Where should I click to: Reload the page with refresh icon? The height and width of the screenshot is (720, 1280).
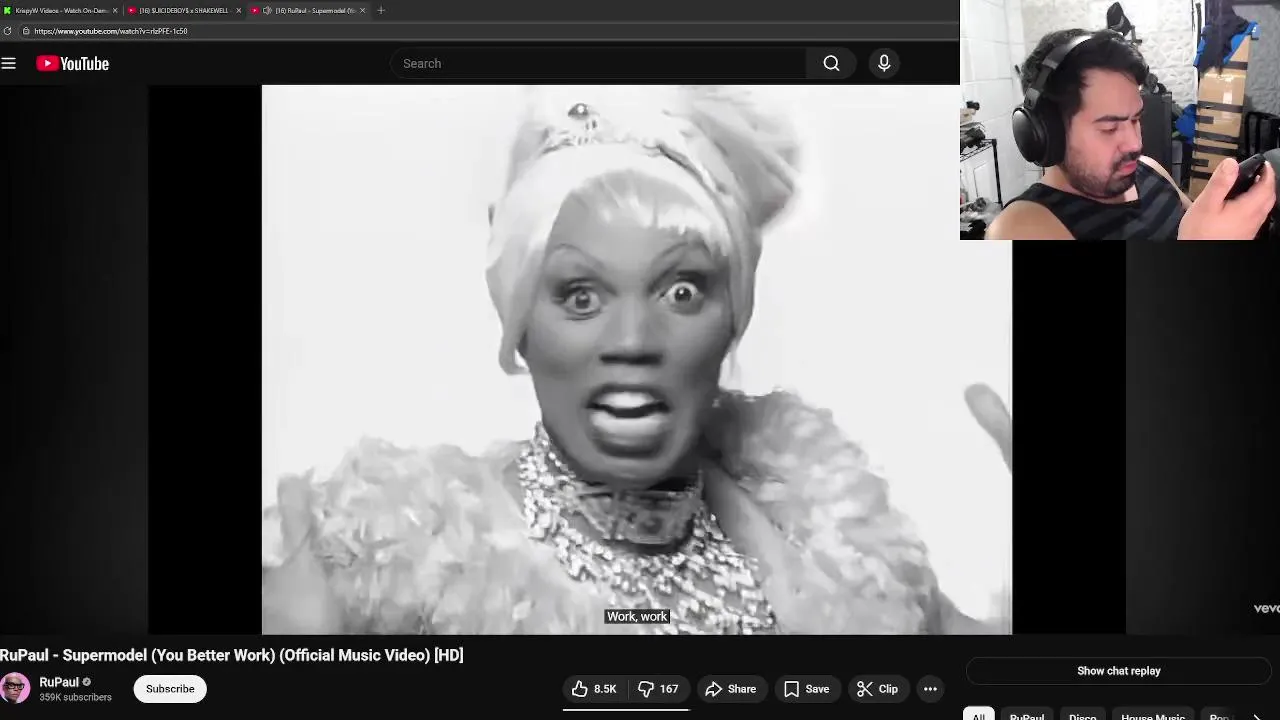[x=8, y=31]
